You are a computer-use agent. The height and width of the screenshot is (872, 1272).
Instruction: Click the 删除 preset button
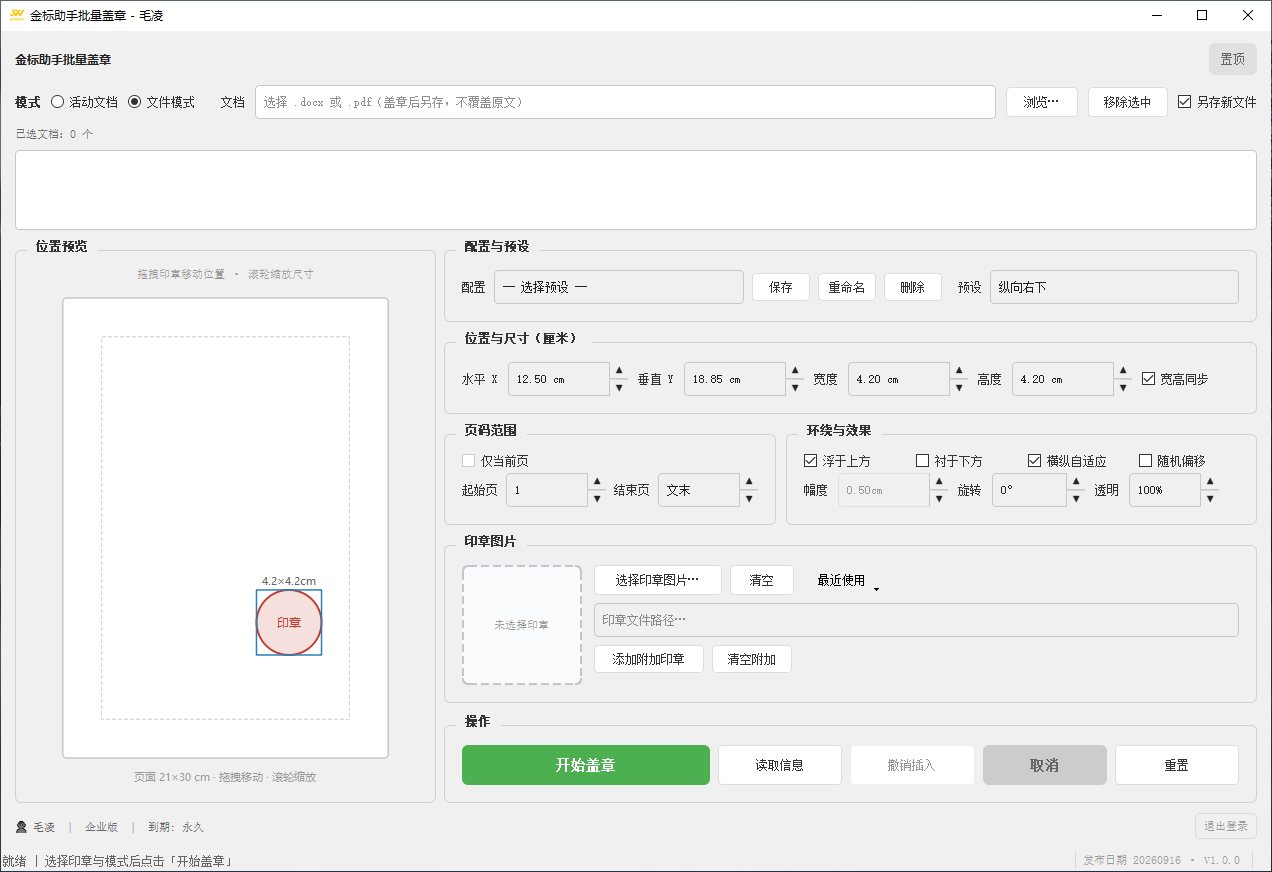pyautogui.click(x=913, y=287)
